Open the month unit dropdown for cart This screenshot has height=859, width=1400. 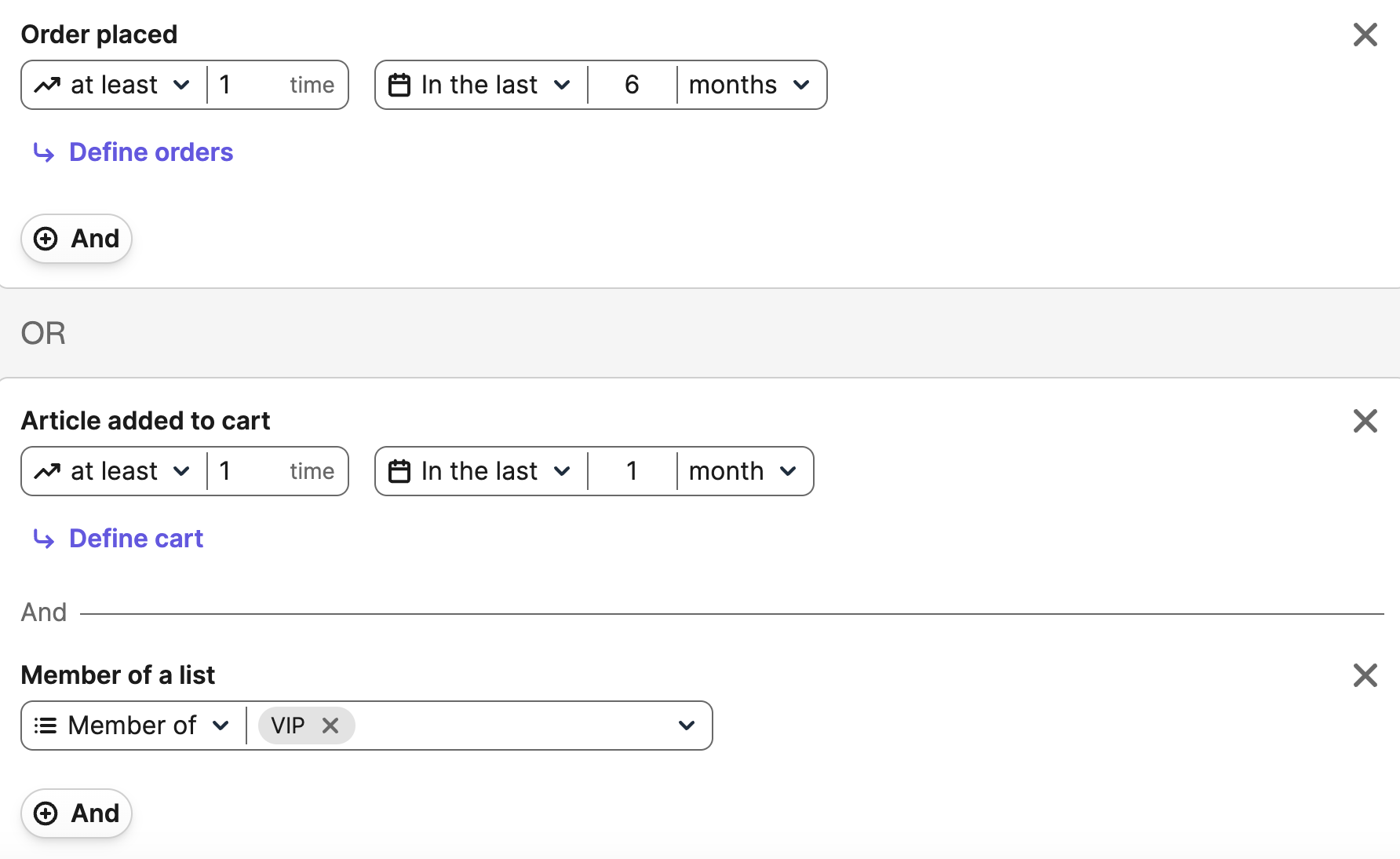point(742,471)
